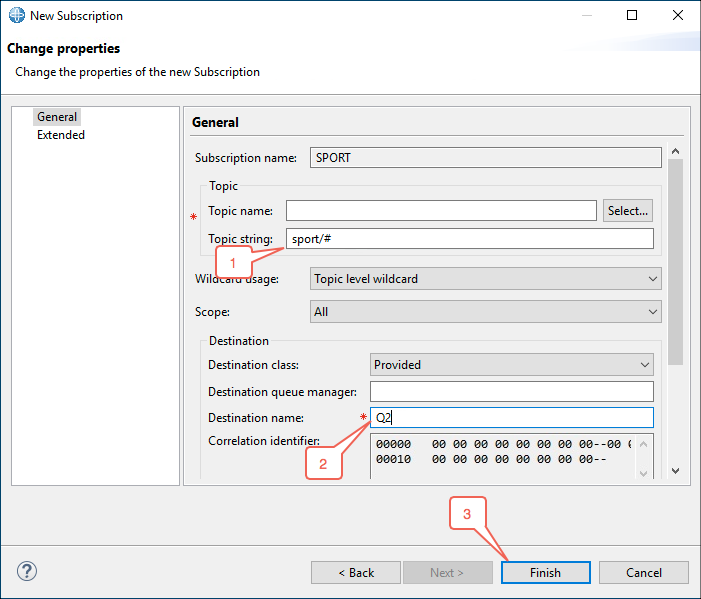Click the Subscription name field
Viewport: 701px width, 599px height.
486,158
